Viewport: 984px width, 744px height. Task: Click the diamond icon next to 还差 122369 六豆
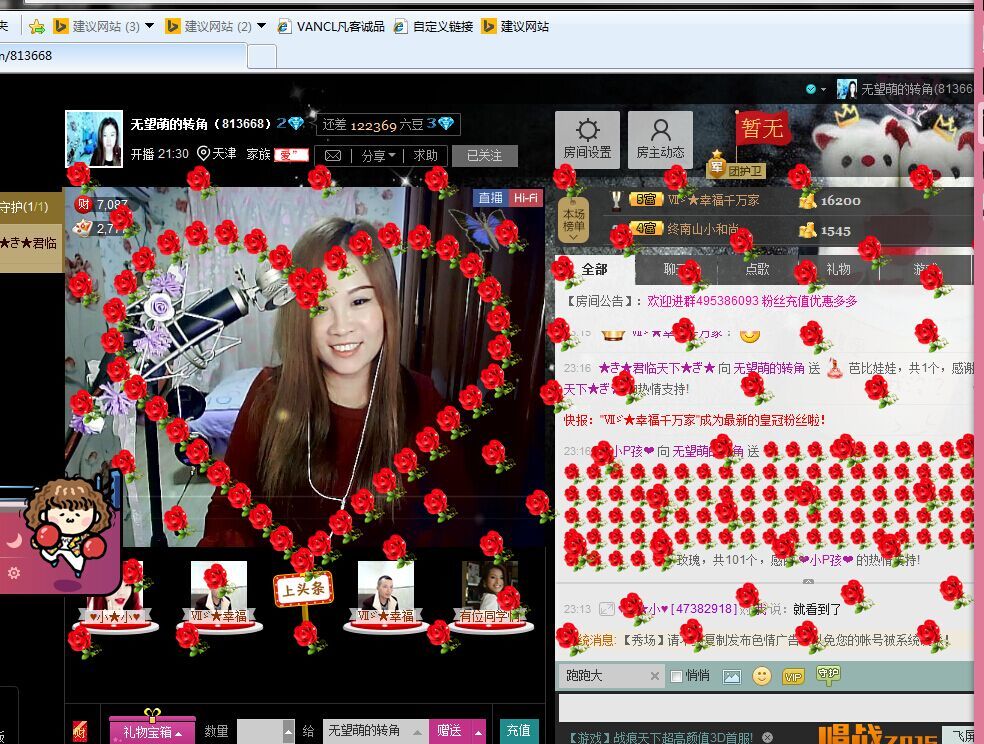click(x=446, y=124)
